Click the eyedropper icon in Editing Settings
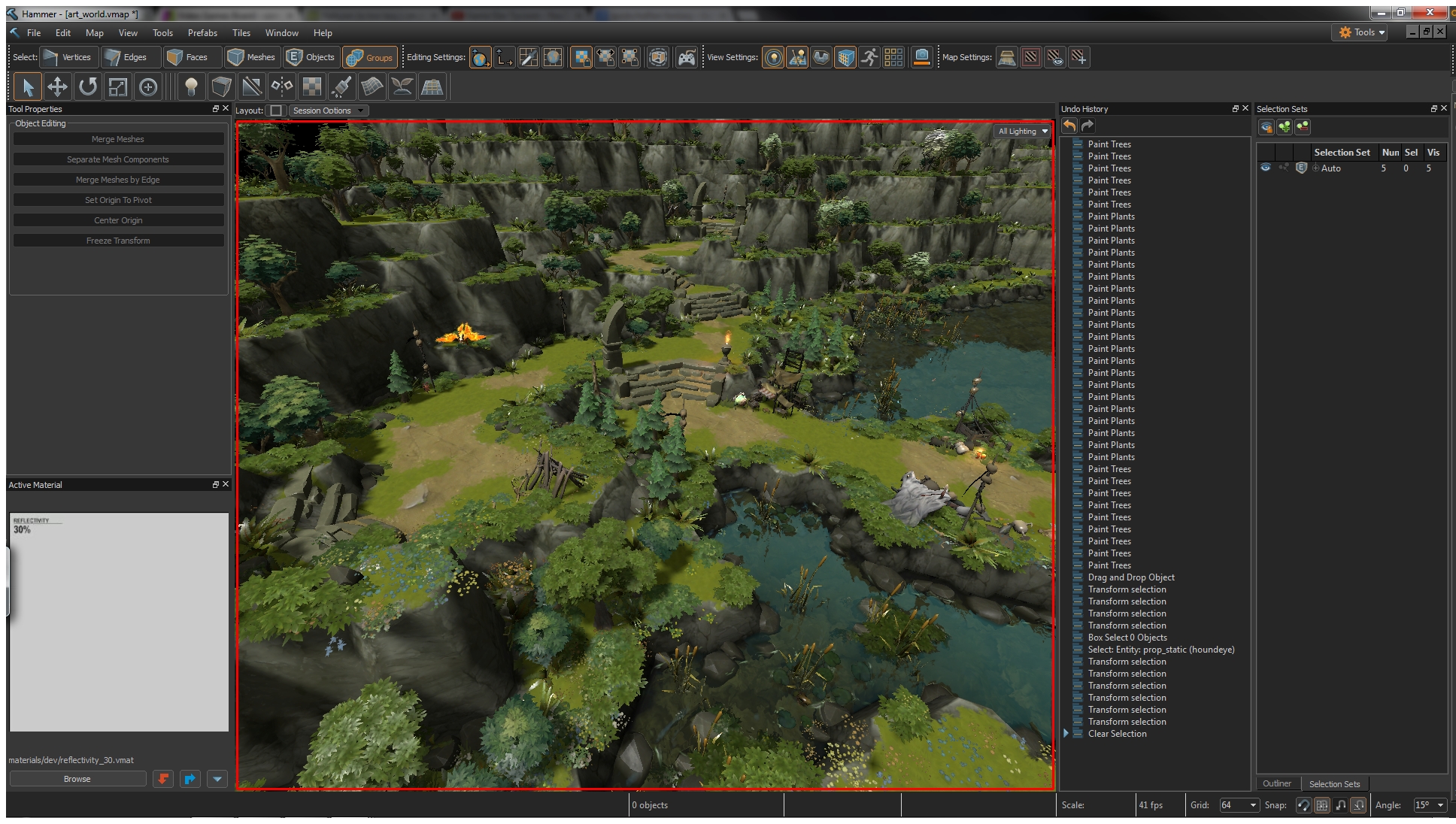 coord(529,57)
